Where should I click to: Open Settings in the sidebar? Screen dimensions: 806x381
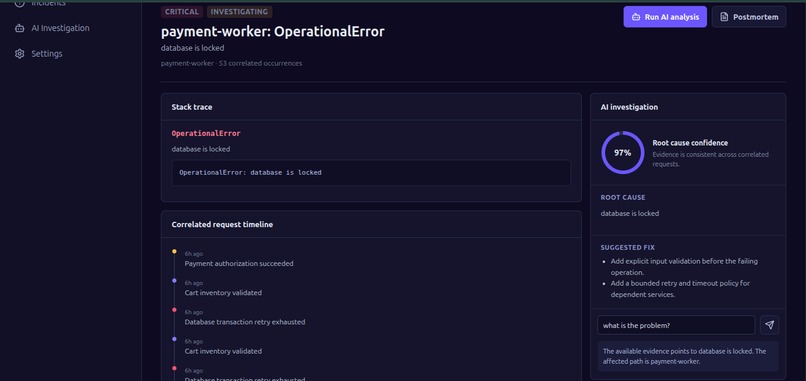click(39, 54)
